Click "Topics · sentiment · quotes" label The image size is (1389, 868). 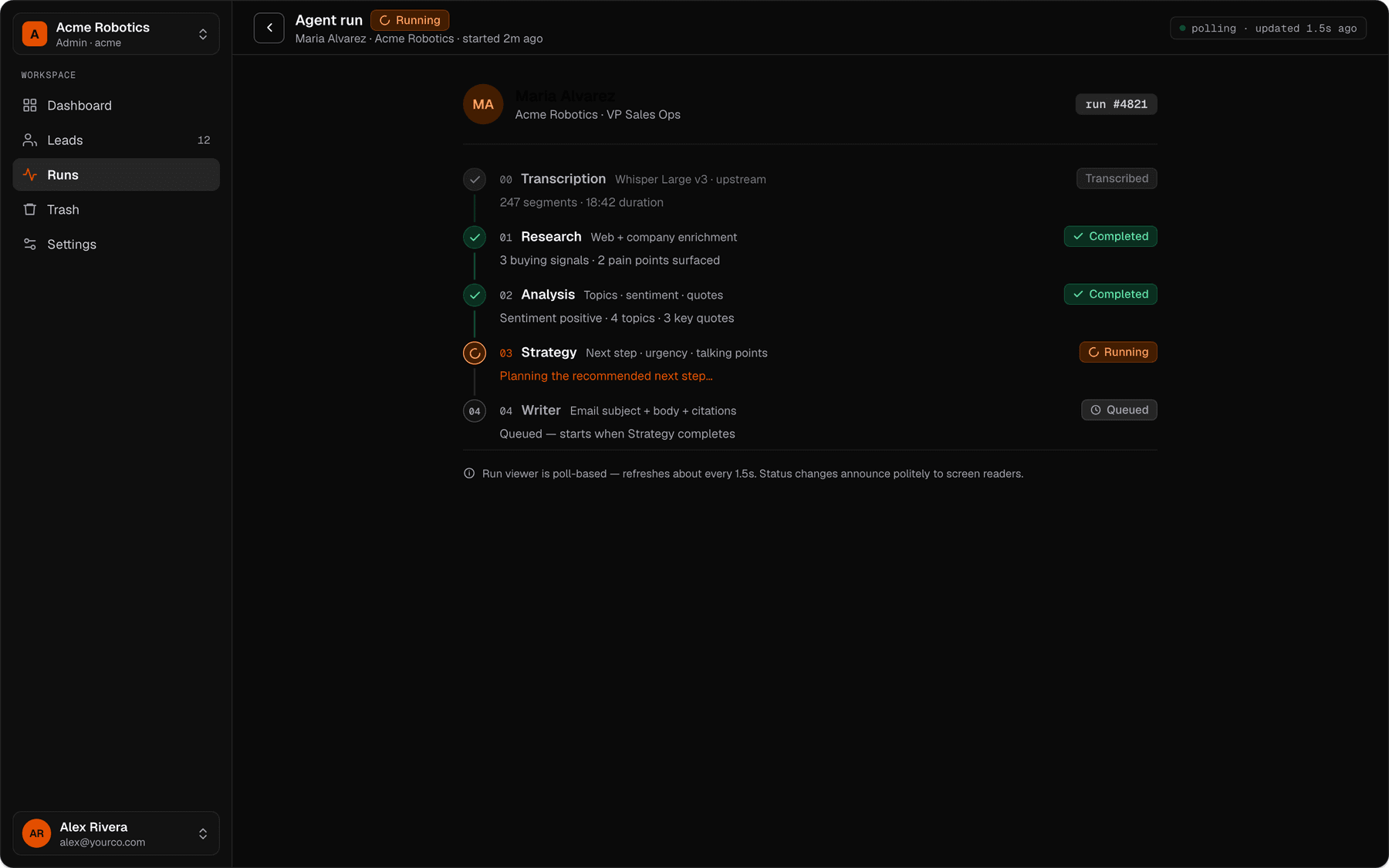(x=653, y=295)
